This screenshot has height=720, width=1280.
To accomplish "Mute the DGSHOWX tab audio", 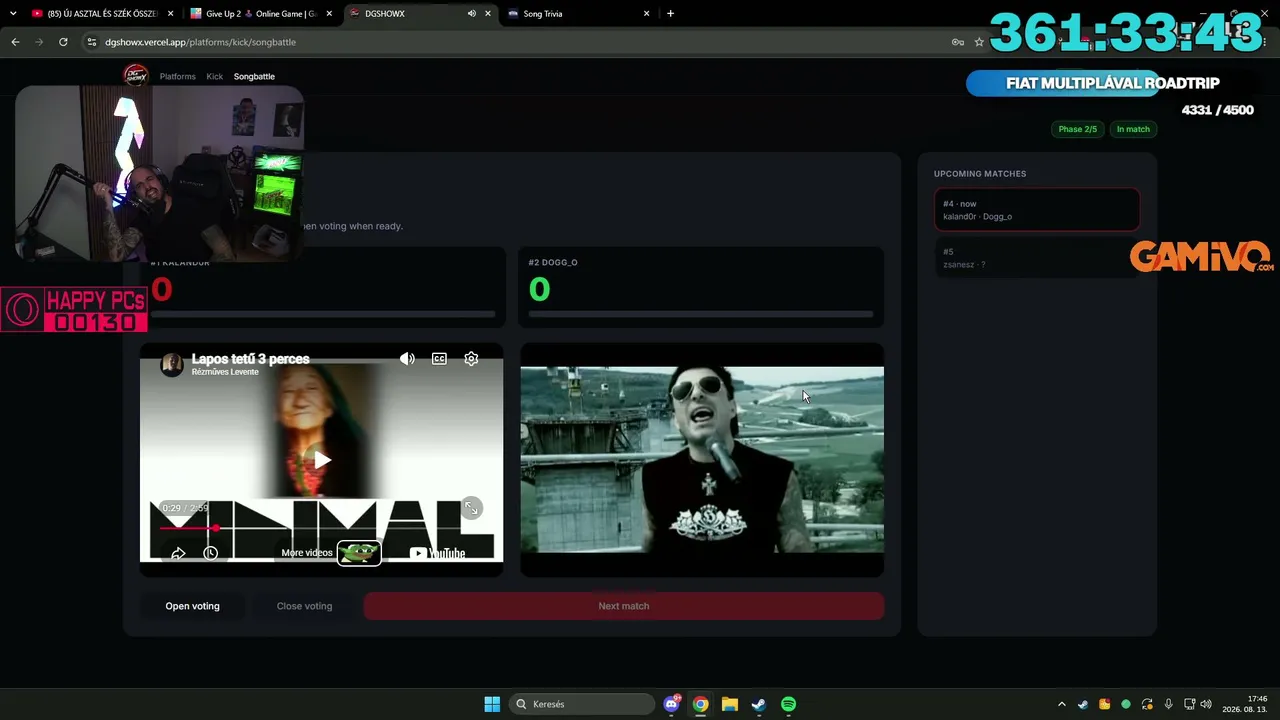I will [471, 14].
